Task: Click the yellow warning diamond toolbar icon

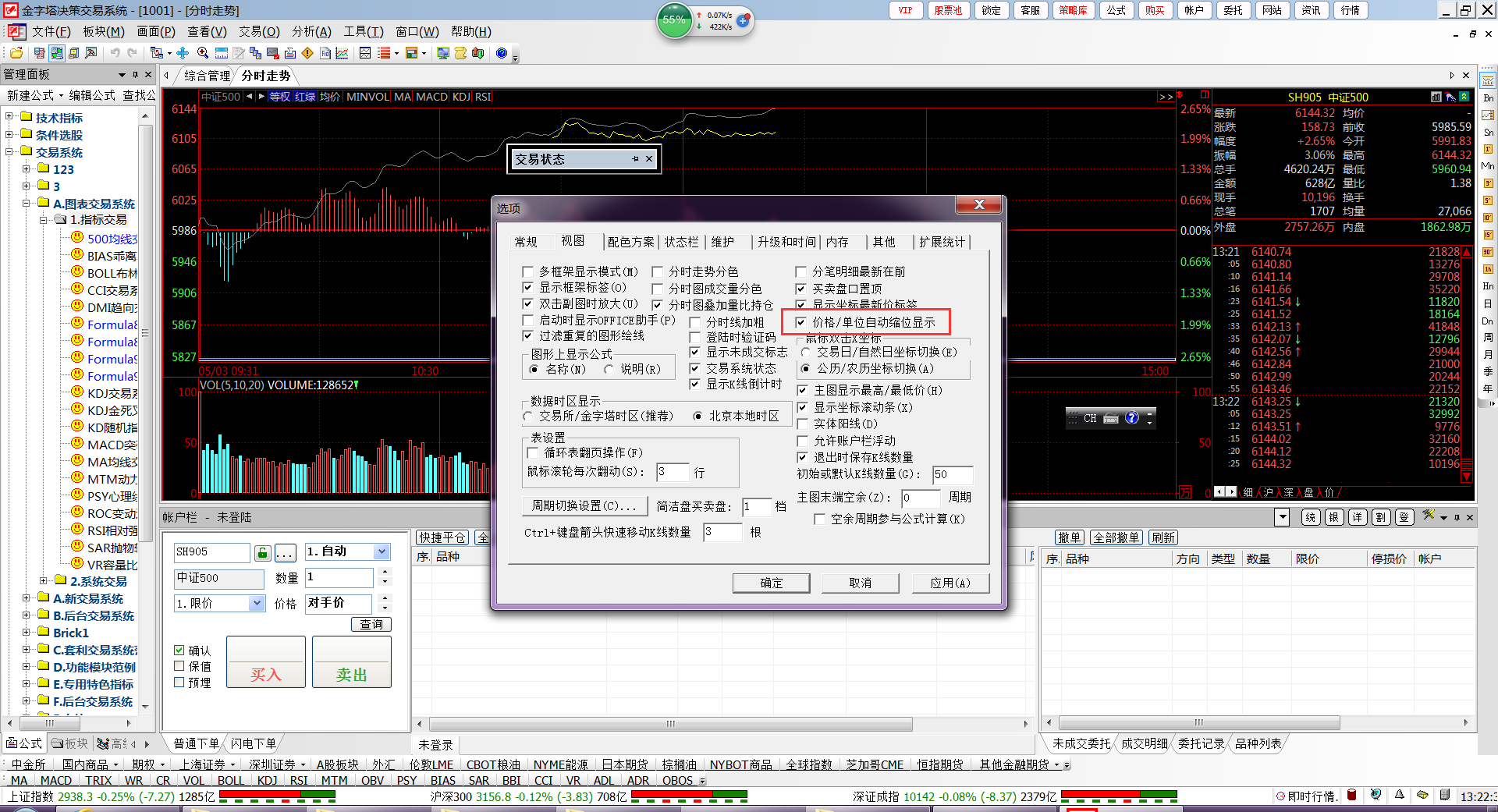Action: [307, 53]
